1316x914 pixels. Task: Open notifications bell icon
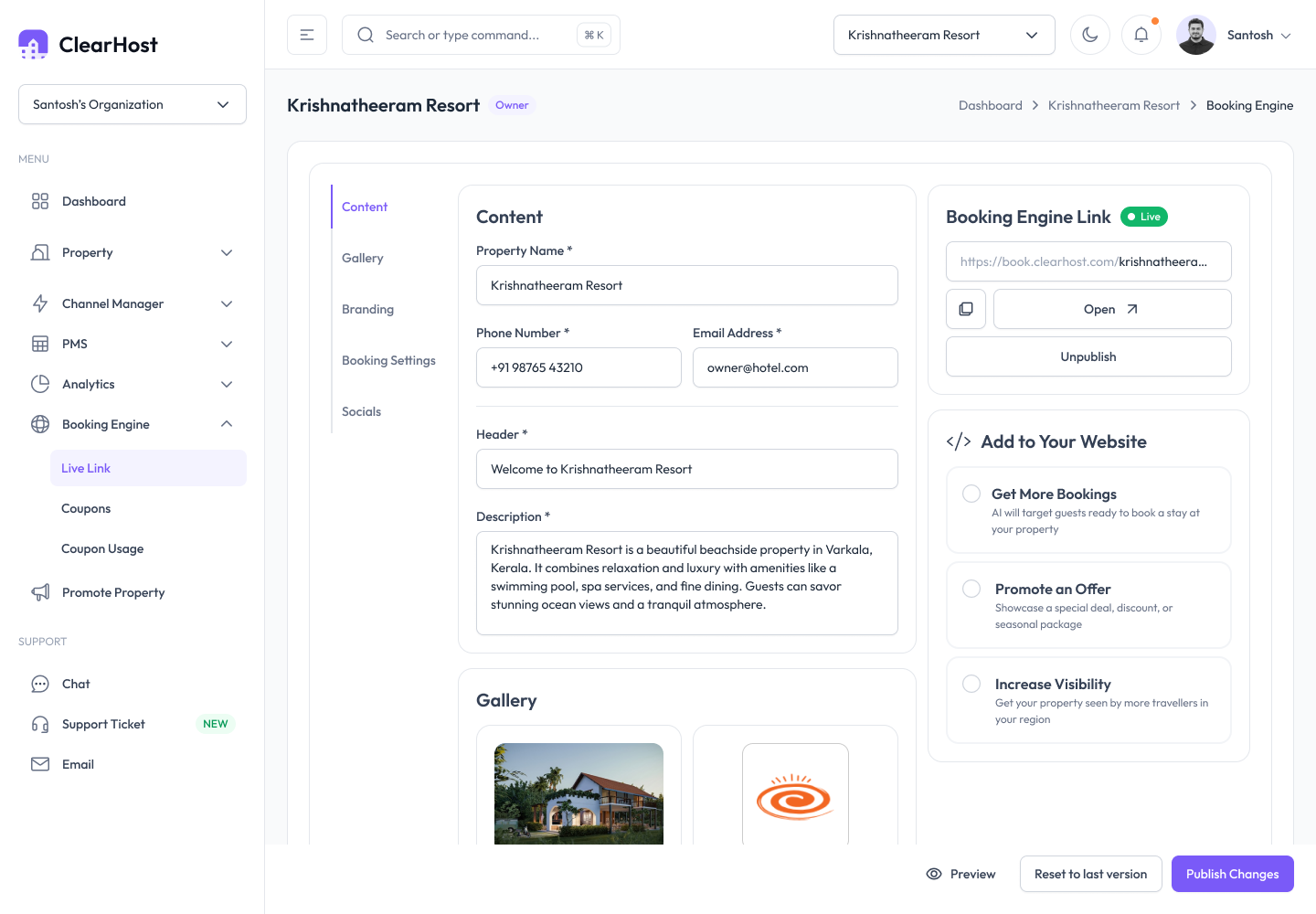(1141, 35)
